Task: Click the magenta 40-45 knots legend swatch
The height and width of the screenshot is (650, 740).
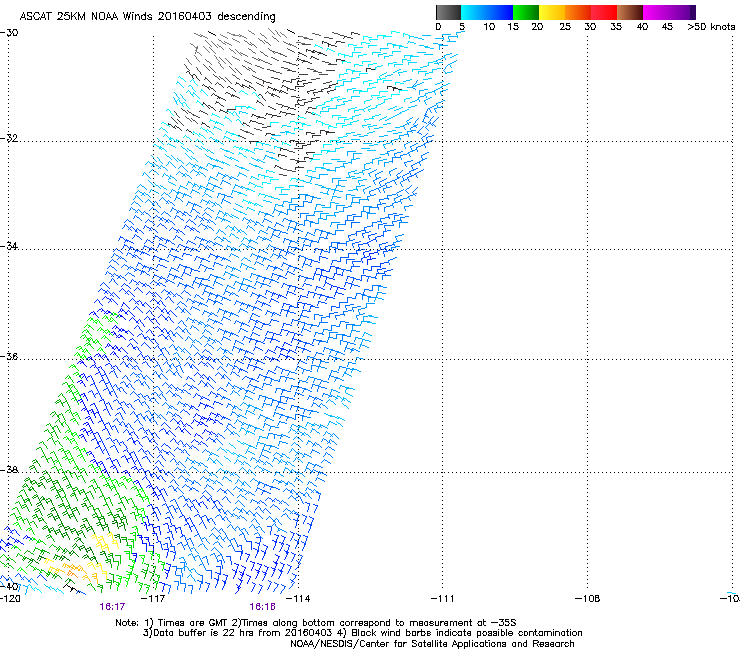Action: 656,12
